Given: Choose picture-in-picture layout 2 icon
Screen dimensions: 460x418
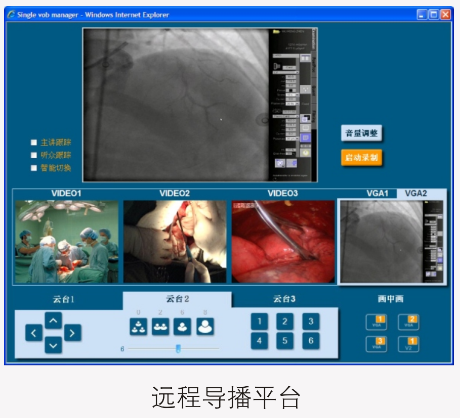Looking at the screenshot, I should coord(408,322).
